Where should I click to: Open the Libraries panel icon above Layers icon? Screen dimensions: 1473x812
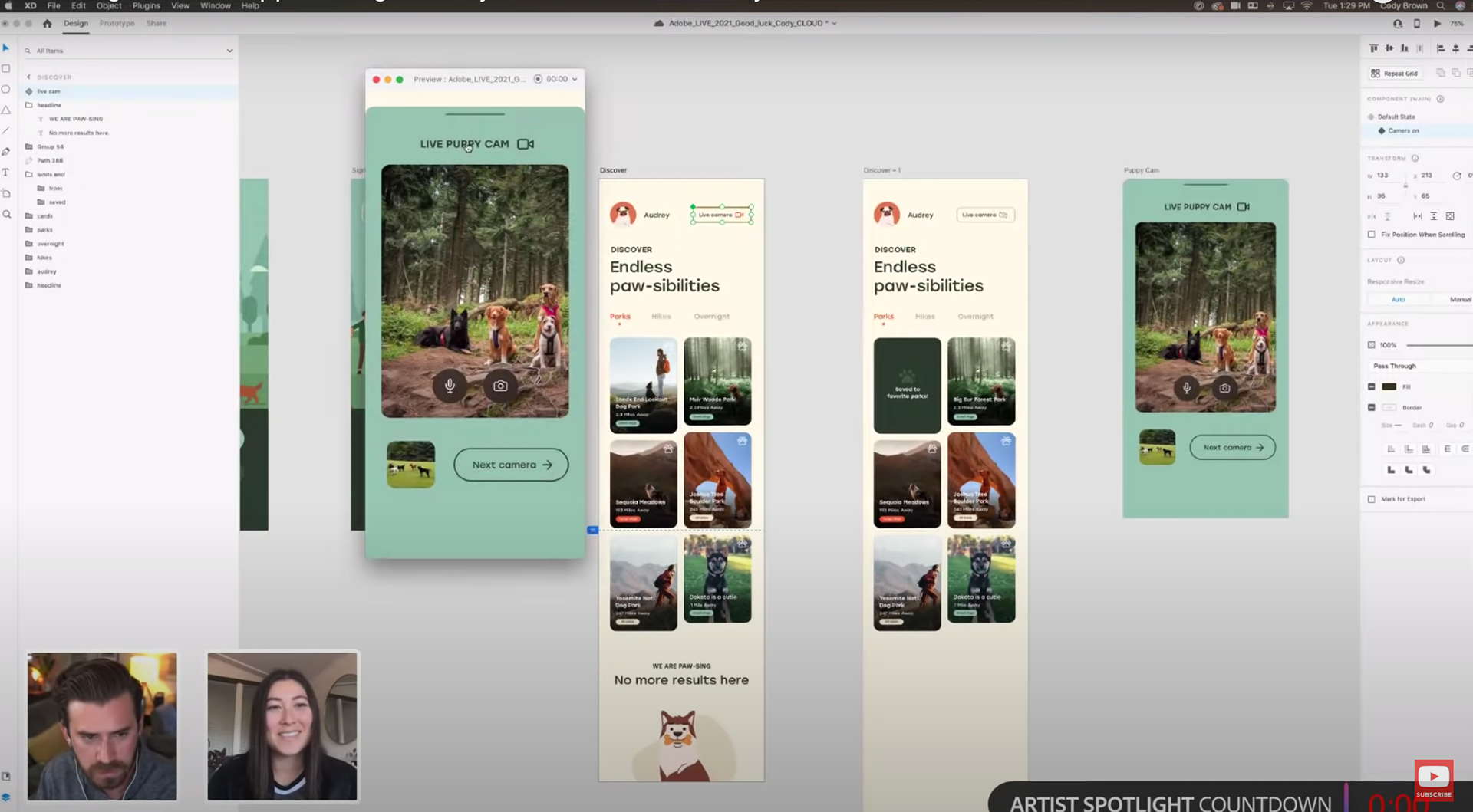tap(6, 777)
